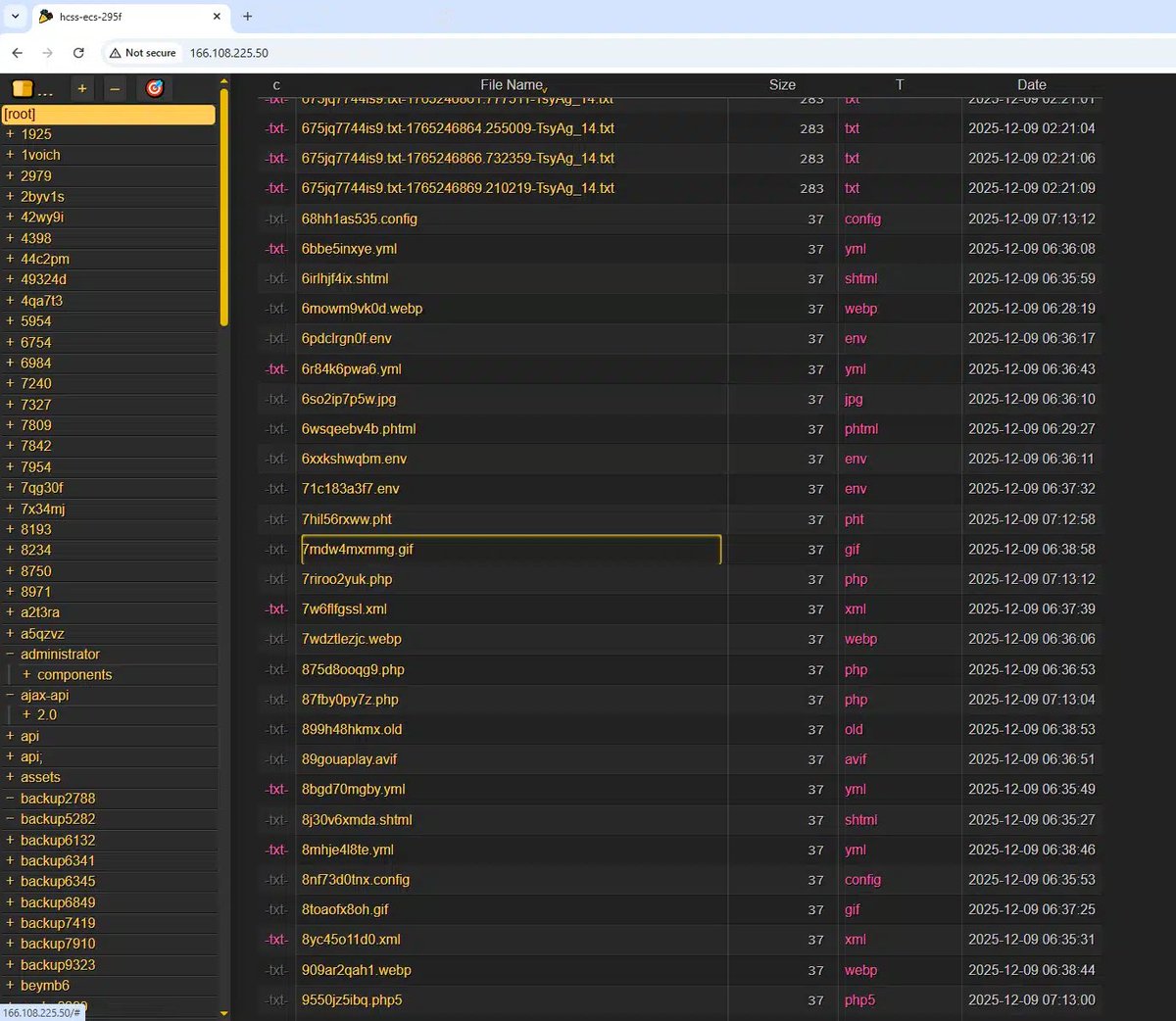Collapse the administrator folder minus sign
The width and height of the screenshot is (1176, 1021).
point(10,654)
